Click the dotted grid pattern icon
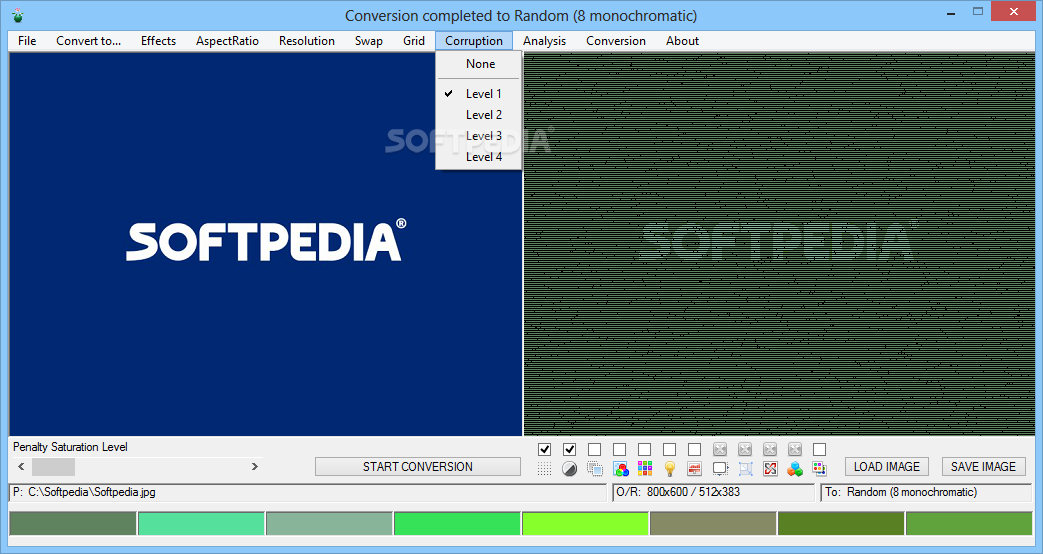The width and height of the screenshot is (1043, 554). [x=544, y=468]
